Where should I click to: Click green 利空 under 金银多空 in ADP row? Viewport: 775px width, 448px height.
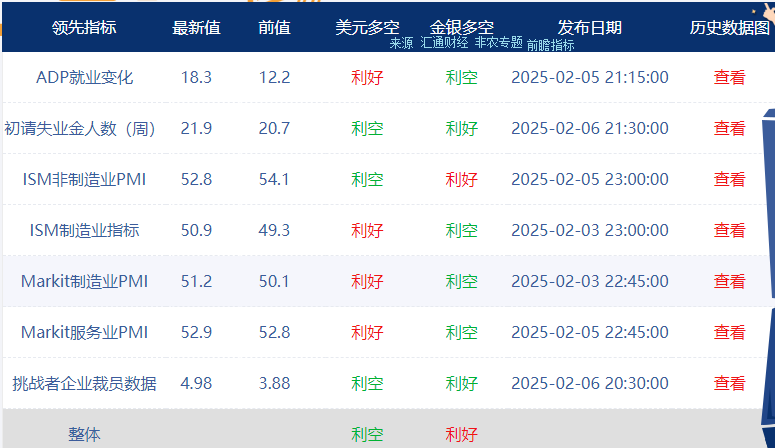click(x=462, y=78)
